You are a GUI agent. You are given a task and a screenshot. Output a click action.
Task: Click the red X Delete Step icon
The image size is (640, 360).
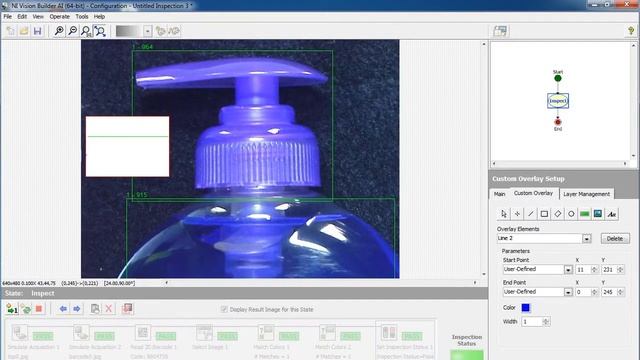(109, 309)
